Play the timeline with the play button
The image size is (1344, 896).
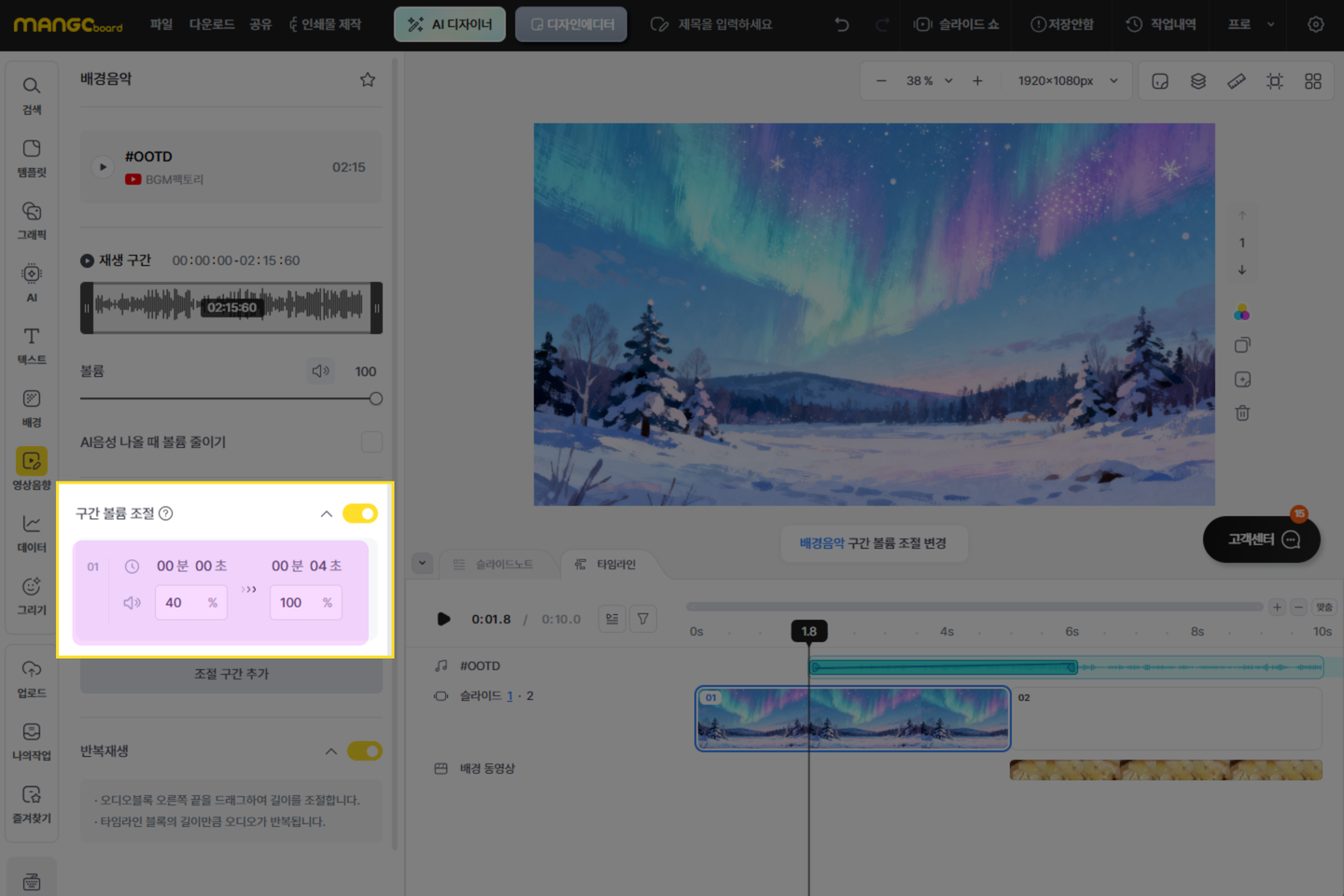point(444,619)
